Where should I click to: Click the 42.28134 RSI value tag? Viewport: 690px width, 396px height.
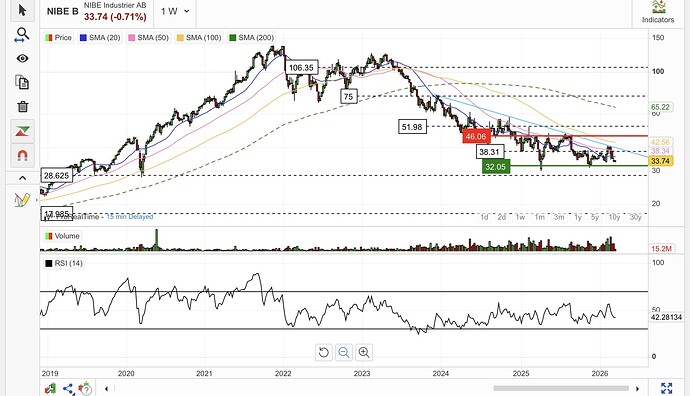(x=667, y=317)
